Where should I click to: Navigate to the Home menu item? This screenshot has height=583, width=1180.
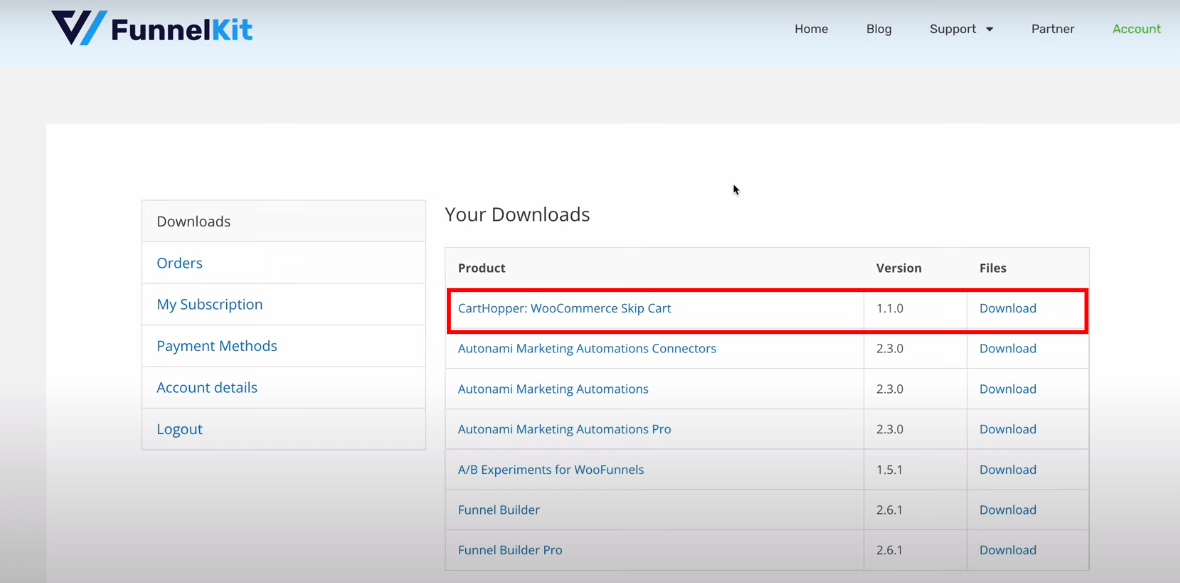click(x=811, y=29)
